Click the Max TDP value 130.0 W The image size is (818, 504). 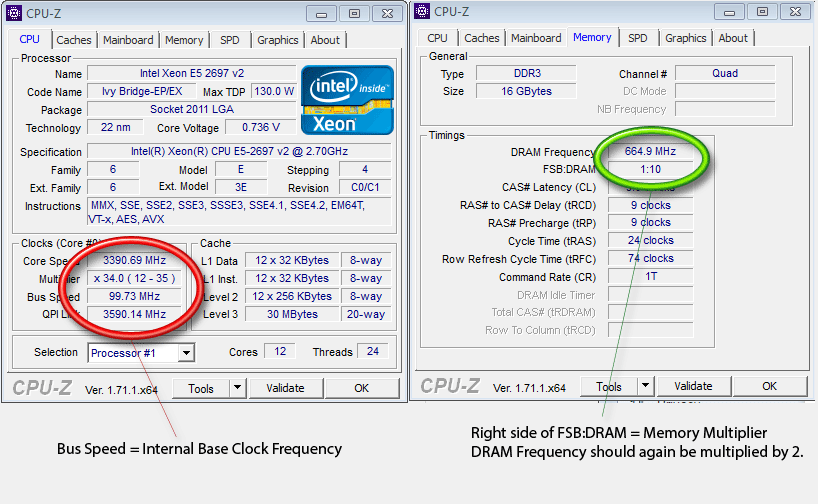point(274,91)
